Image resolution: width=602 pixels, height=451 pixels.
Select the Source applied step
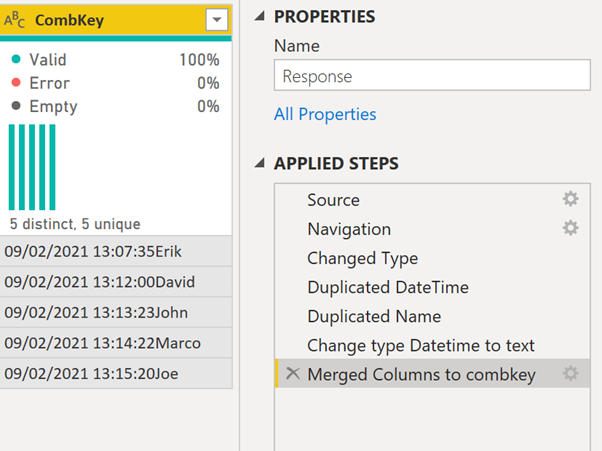tap(333, 200)
